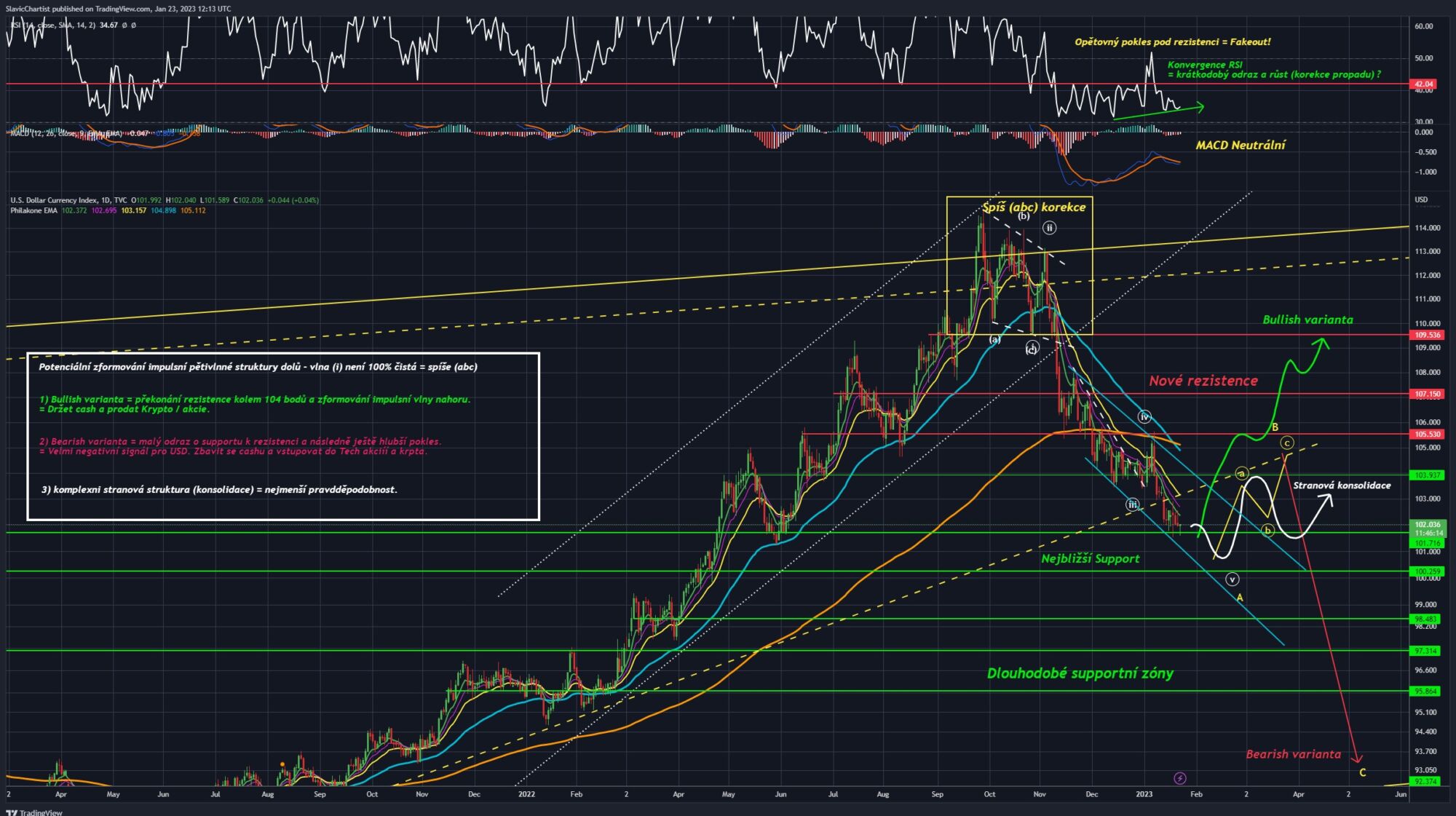Click the 'Nov' 2022 label on time axis
The height and width of the screenshot is (816, 1456).
pyautogui.click(x=1040, y=794)
